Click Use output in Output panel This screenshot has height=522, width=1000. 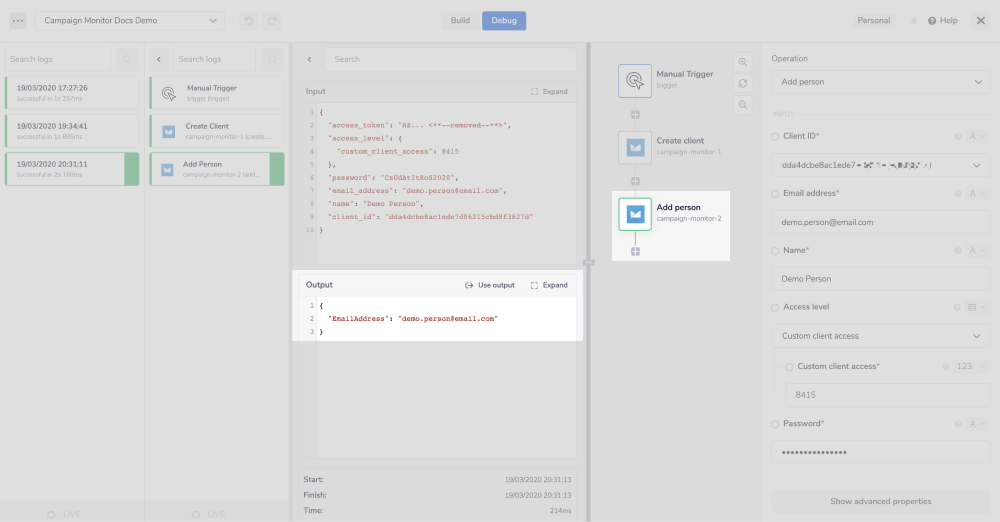tap(490, 285)
